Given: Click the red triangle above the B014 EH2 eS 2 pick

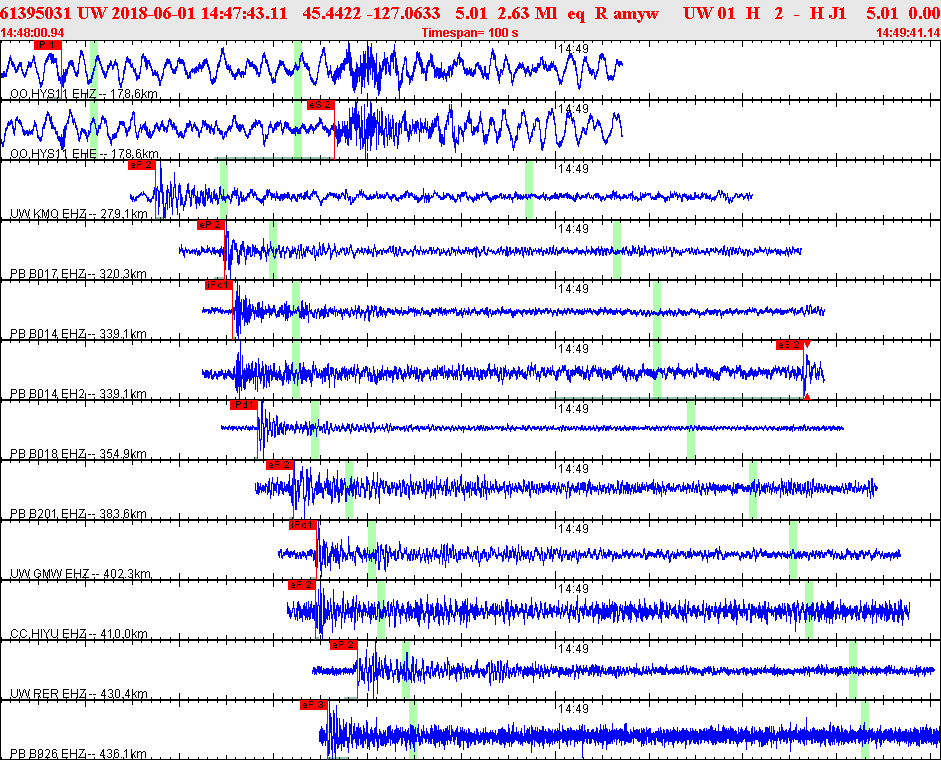Looking at the screenshot, I should coord(807,344).
